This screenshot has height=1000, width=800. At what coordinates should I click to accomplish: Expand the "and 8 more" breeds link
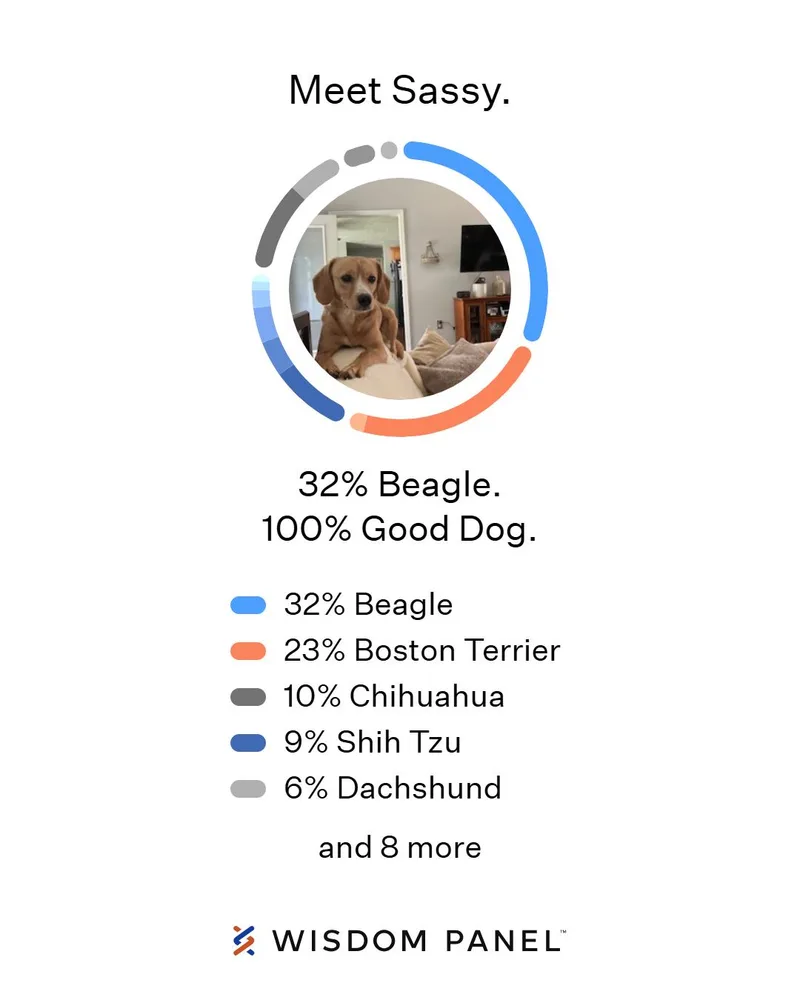pyautogui.click(x=400, y=848)
